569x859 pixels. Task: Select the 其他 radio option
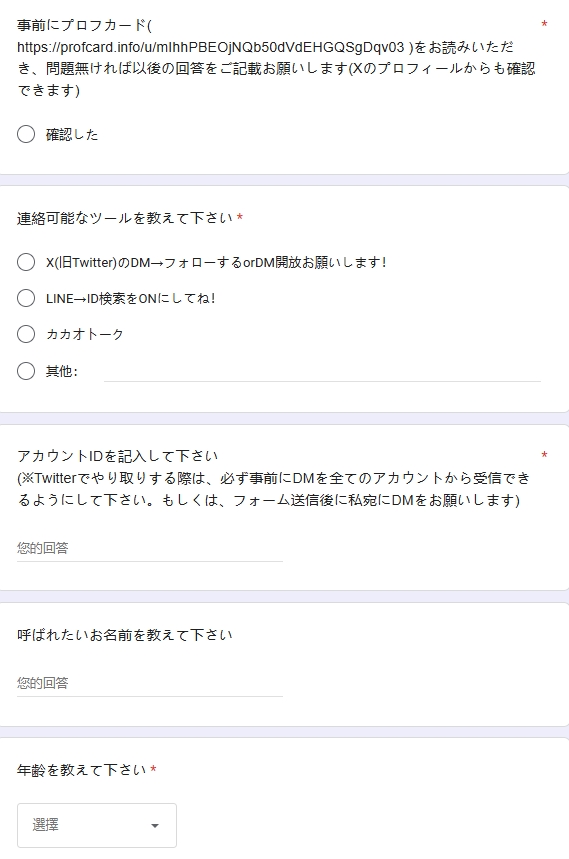point(26,371)
